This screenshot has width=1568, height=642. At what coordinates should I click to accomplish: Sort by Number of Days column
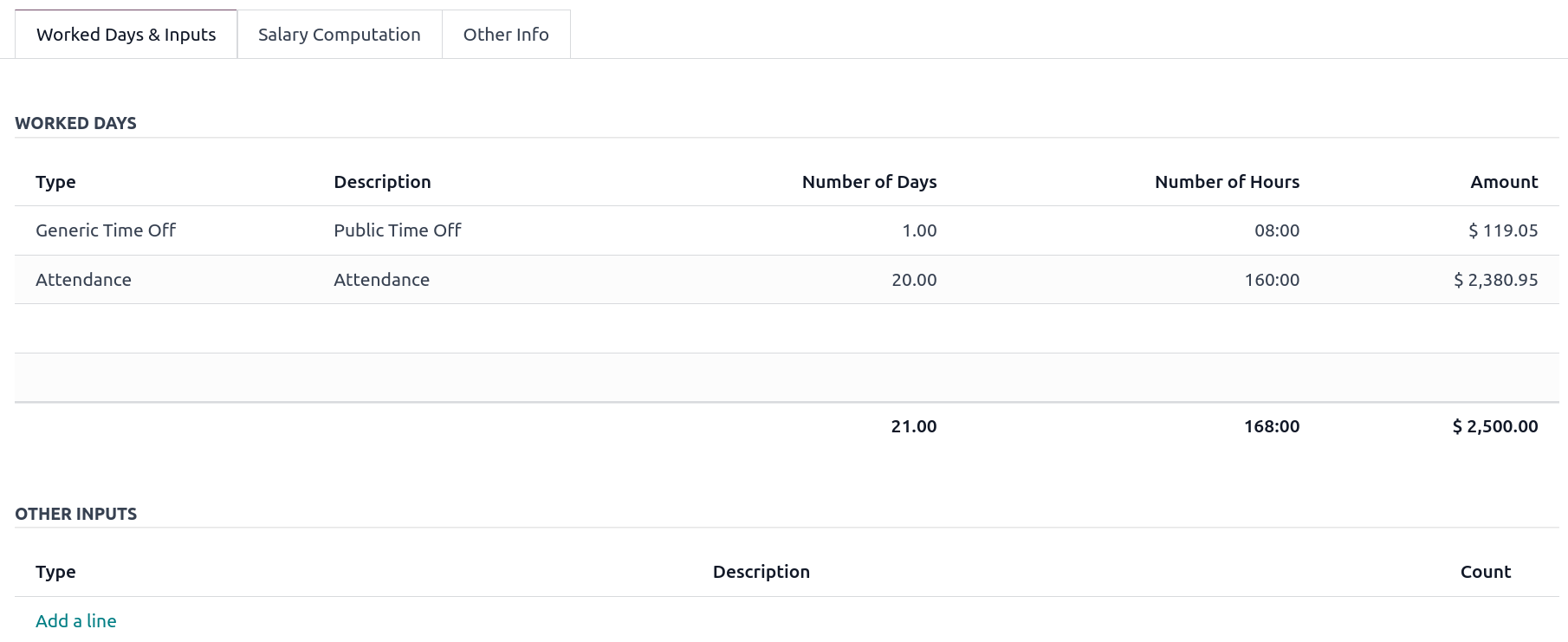click(869, 182)
